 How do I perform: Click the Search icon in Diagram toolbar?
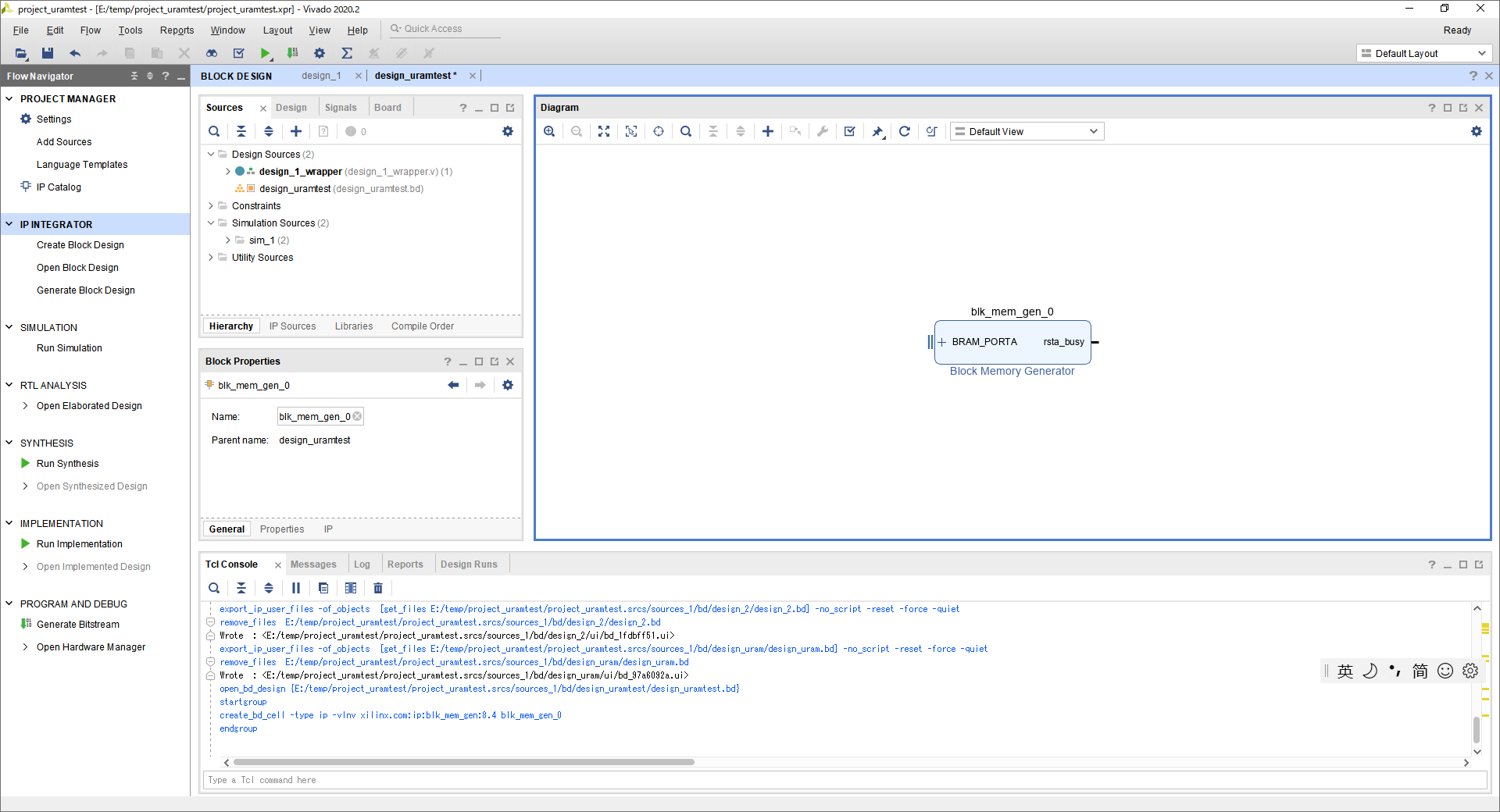point(686,131)
